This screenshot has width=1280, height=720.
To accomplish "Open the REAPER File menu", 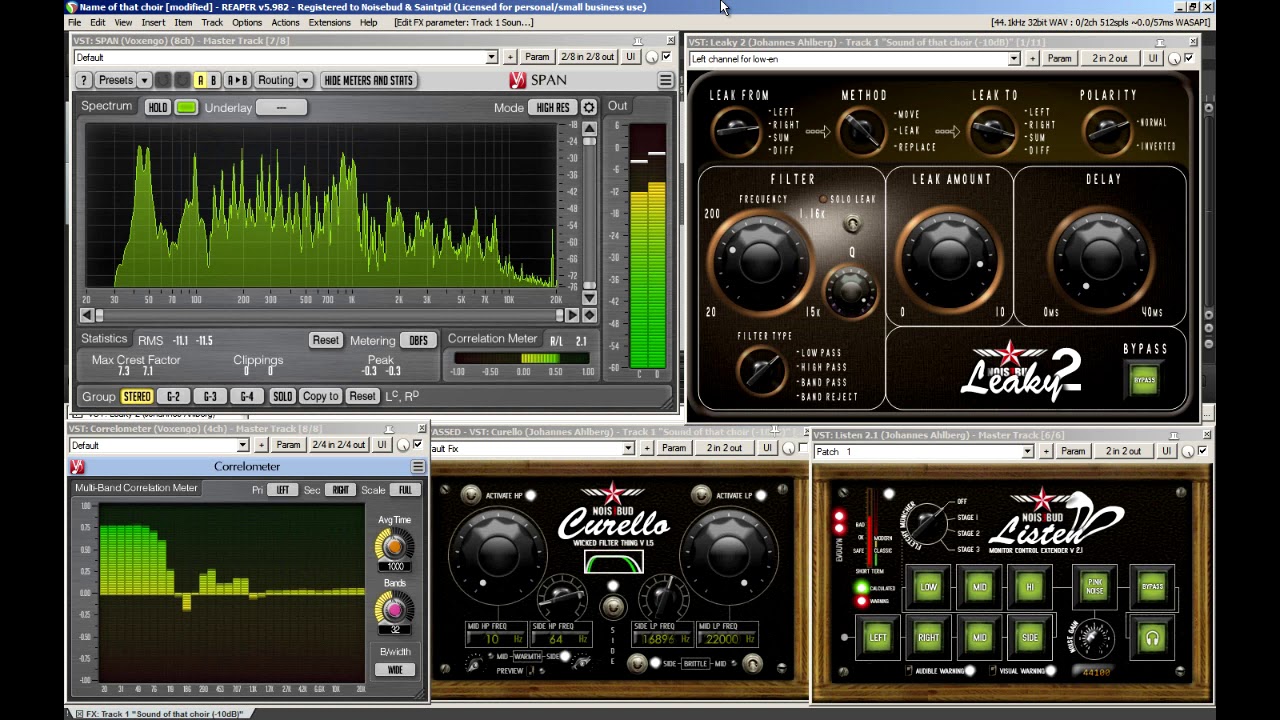I will [x=75, y=22].
